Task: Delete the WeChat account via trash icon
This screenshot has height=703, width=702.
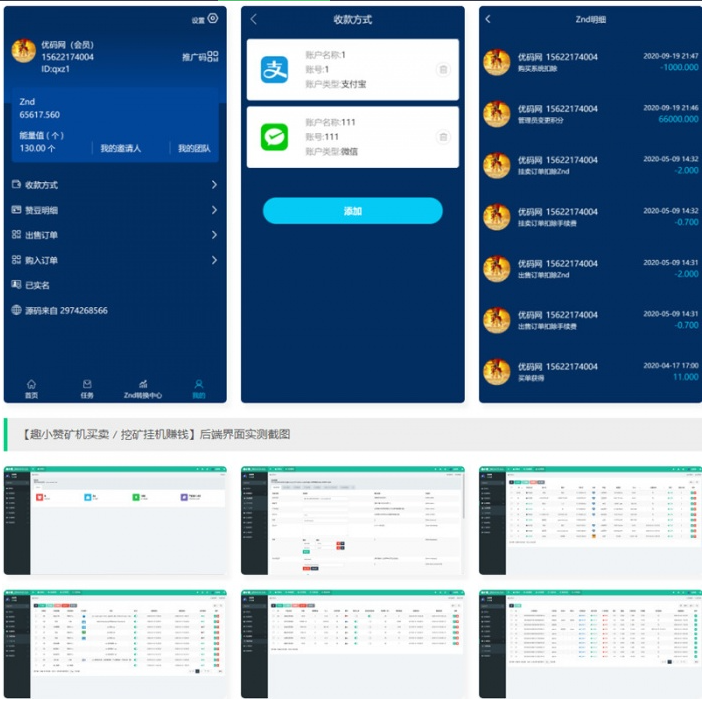Action: tap(443, 137)
